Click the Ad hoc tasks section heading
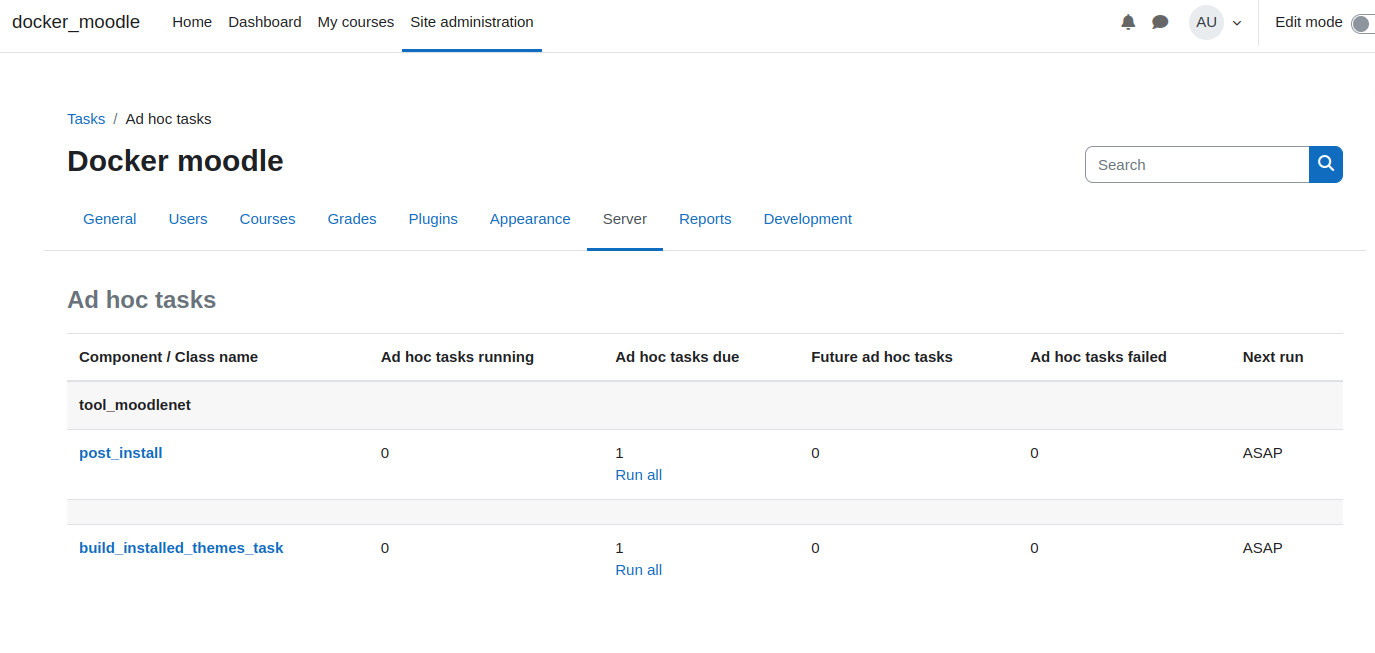This screenshot has width=1375, height=653. click(141, 300)
